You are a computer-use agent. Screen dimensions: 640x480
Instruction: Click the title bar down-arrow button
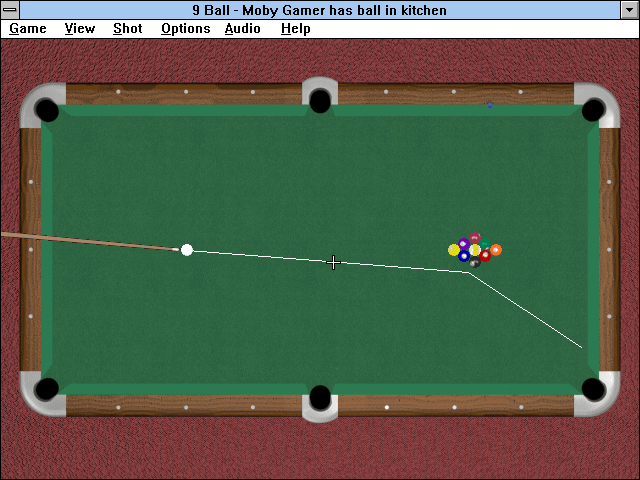pyautogui.click(x=629, y=10)
